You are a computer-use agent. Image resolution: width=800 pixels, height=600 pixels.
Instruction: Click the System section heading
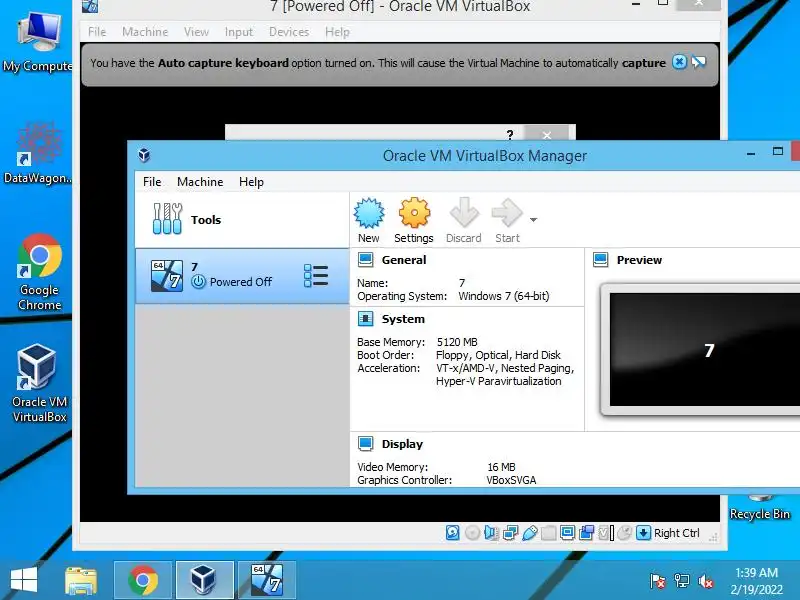pos(403,319)
